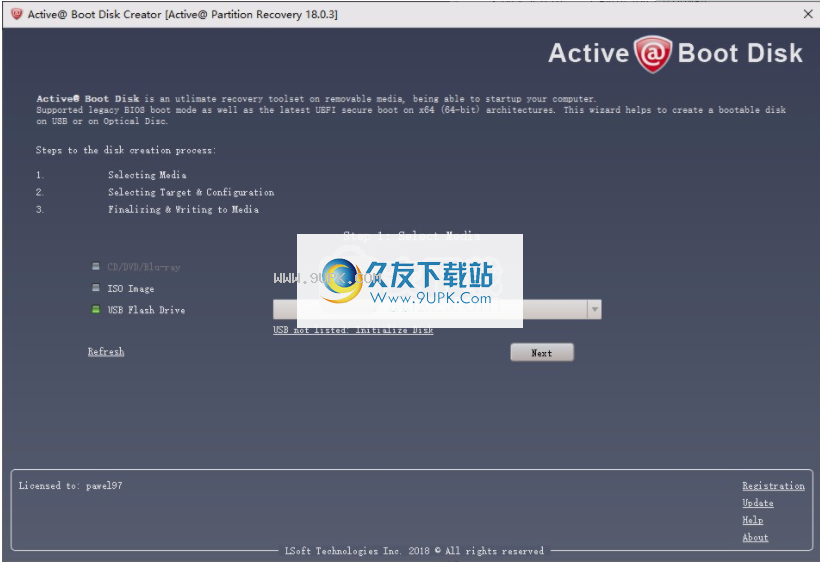
Task: Click the title bar application icon
Action: 16,14
